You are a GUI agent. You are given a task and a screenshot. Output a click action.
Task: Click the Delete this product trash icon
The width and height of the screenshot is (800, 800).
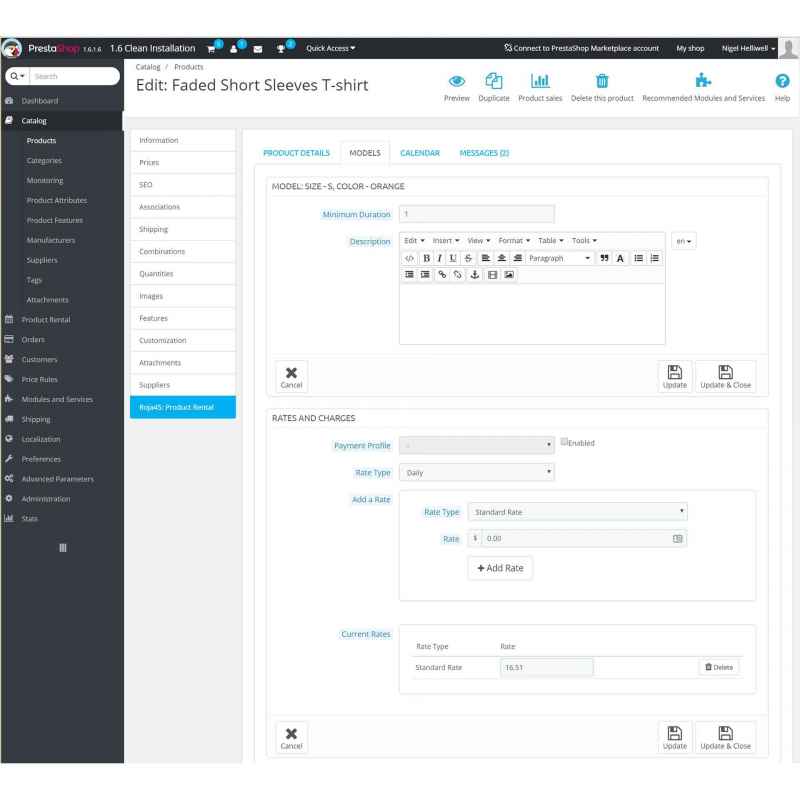click(602, 81)
